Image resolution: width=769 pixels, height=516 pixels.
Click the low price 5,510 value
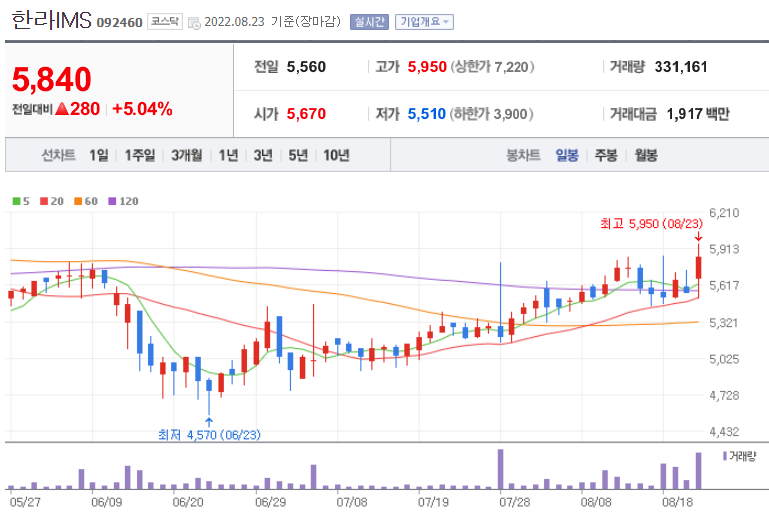427,114
